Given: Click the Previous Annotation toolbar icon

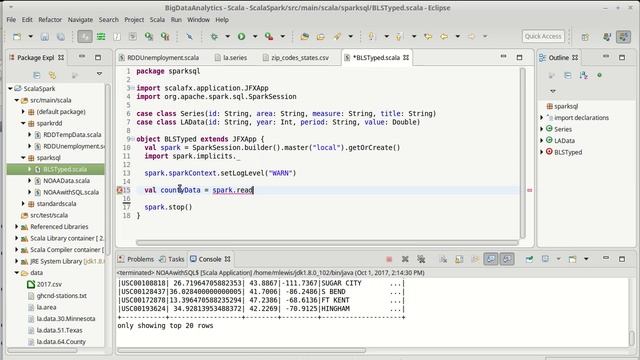Looking at the screenshot, I should 399,36.
